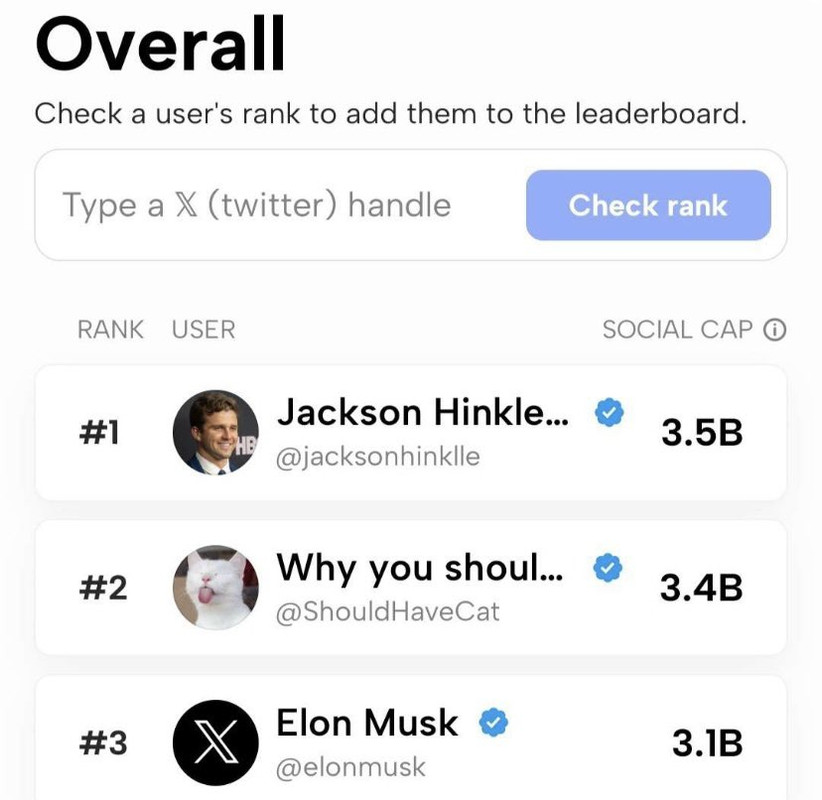Open the @jacksonhinklle handle link
This screenshot has height=800, width=822.
pyautogui.click(x=378, y=457)
